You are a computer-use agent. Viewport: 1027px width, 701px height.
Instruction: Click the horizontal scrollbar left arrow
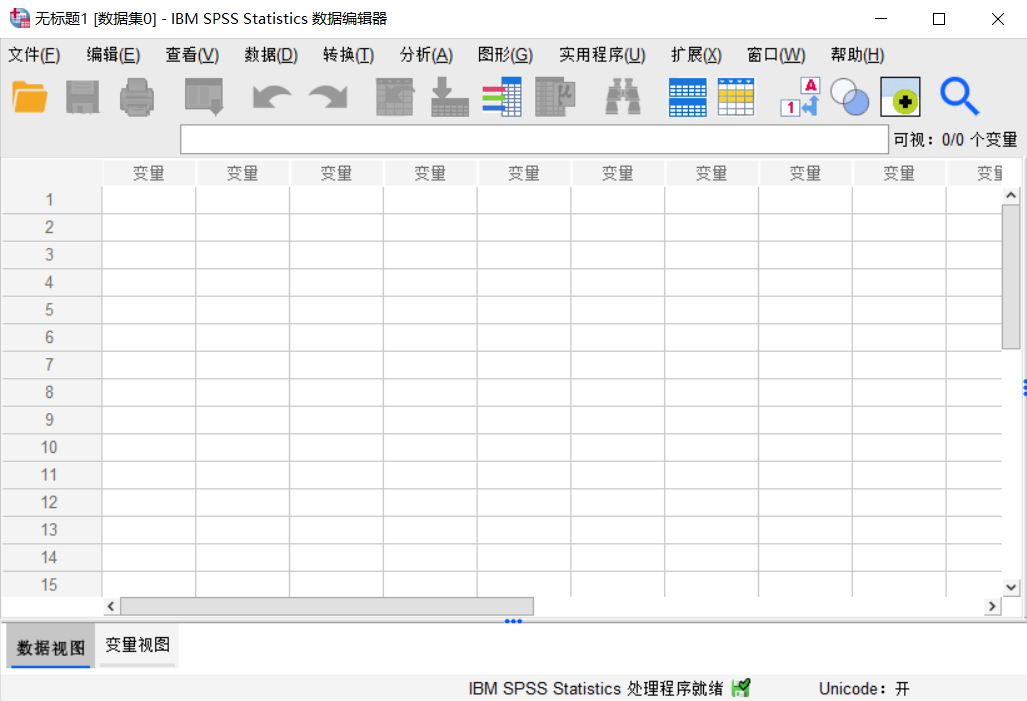click(111, 606)
